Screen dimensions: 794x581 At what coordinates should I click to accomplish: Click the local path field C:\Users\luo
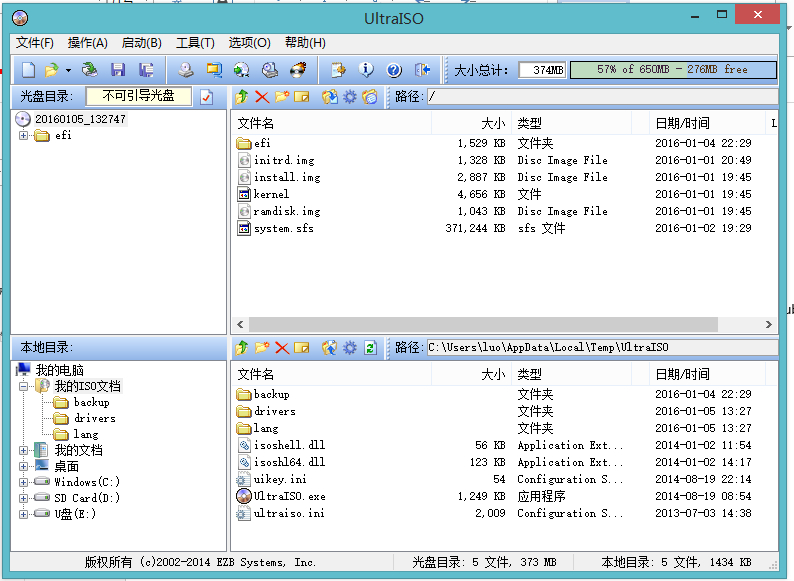(x=602, y=347)
